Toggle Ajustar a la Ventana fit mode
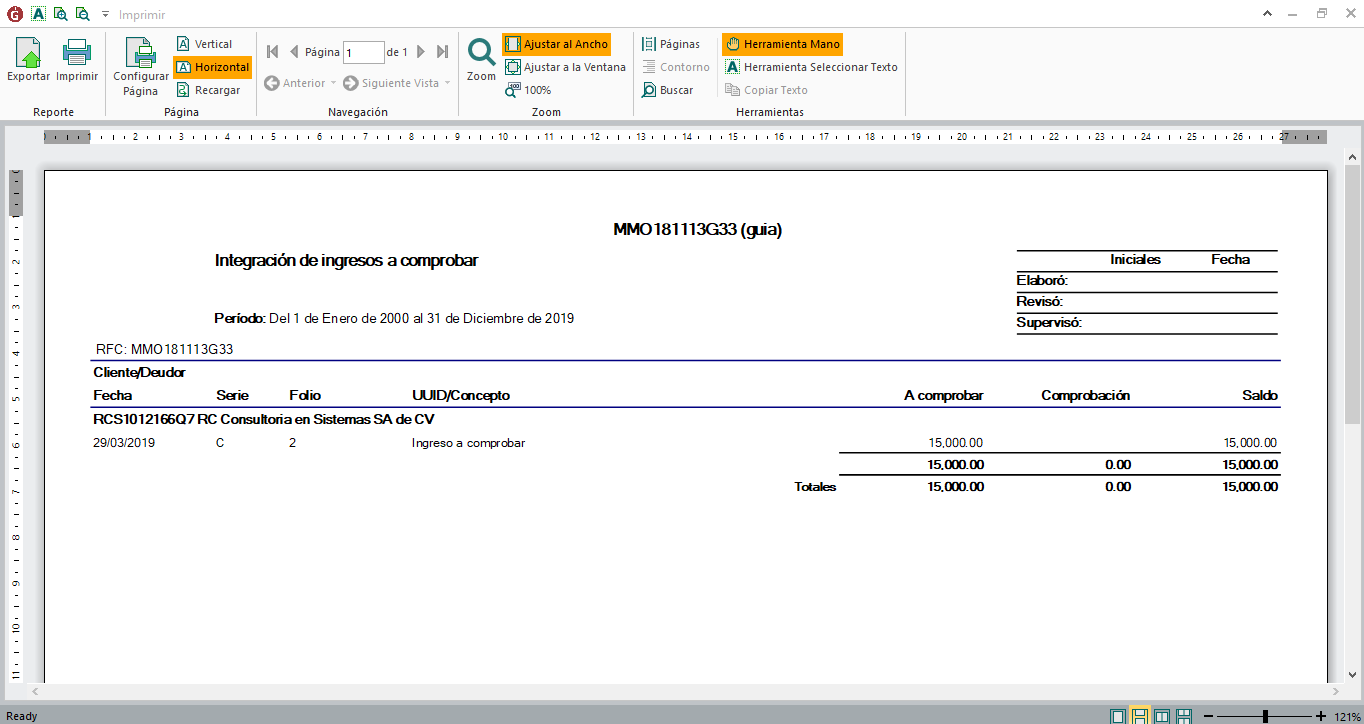This screenshot has width=1364, height=724. coord(565,67)
